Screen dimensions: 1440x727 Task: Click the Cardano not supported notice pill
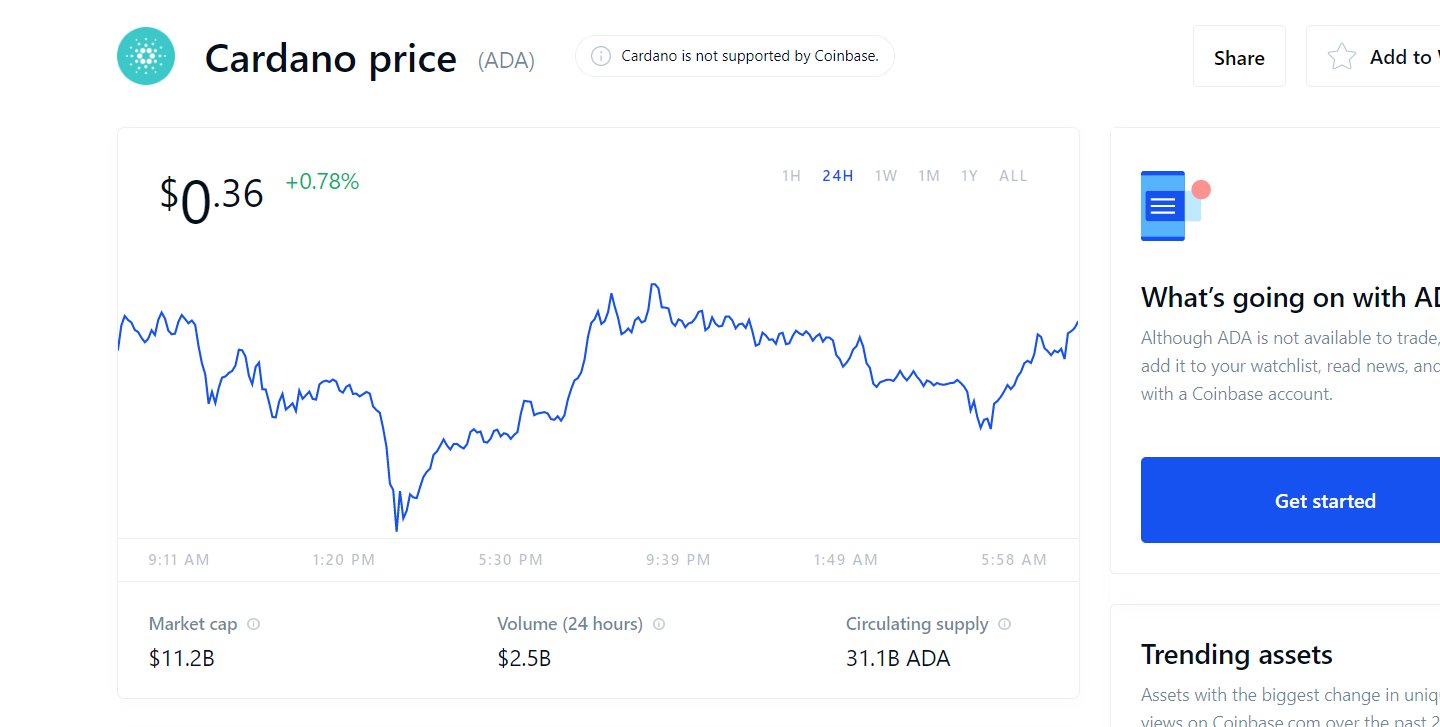coord(735,56)
